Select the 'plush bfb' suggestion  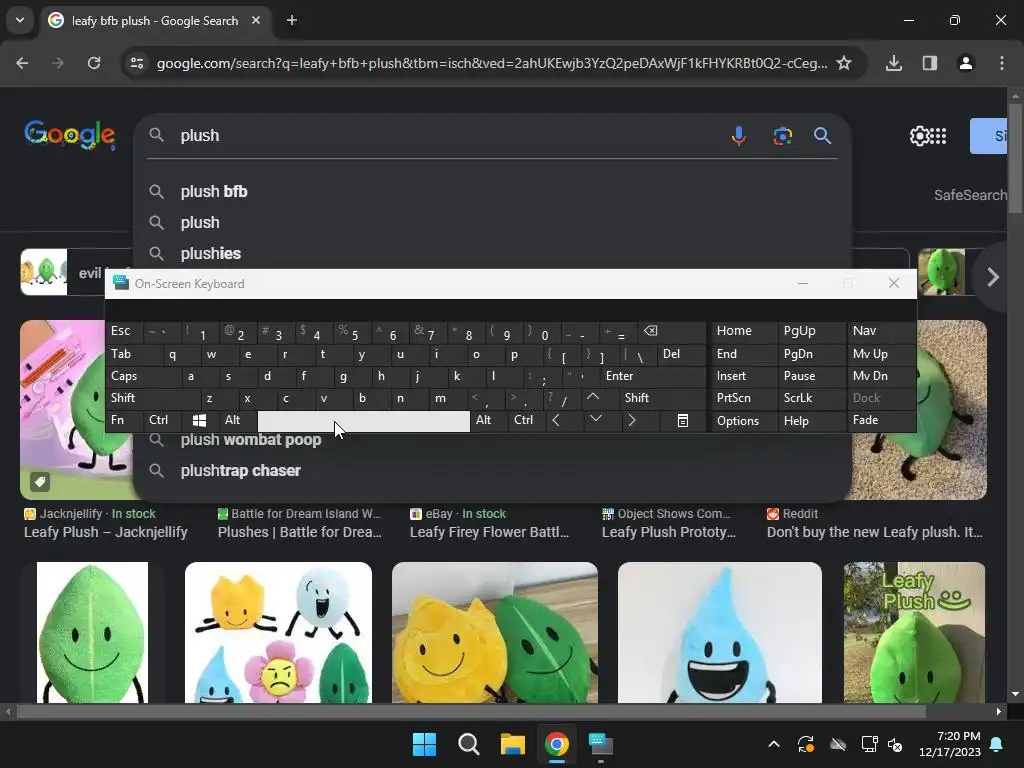coord(492,191)
